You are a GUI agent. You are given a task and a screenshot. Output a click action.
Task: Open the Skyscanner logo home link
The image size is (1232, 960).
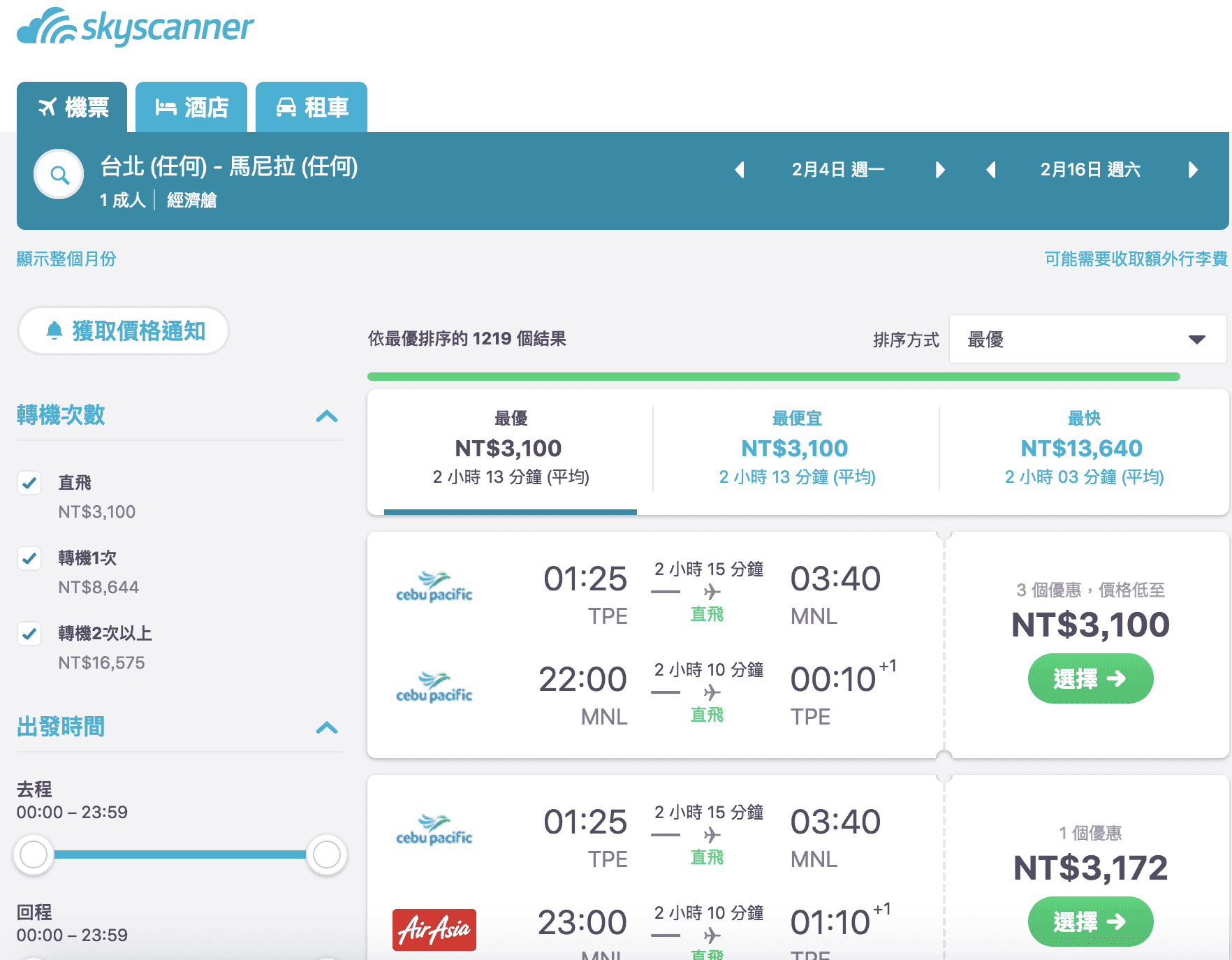(135, 28)
